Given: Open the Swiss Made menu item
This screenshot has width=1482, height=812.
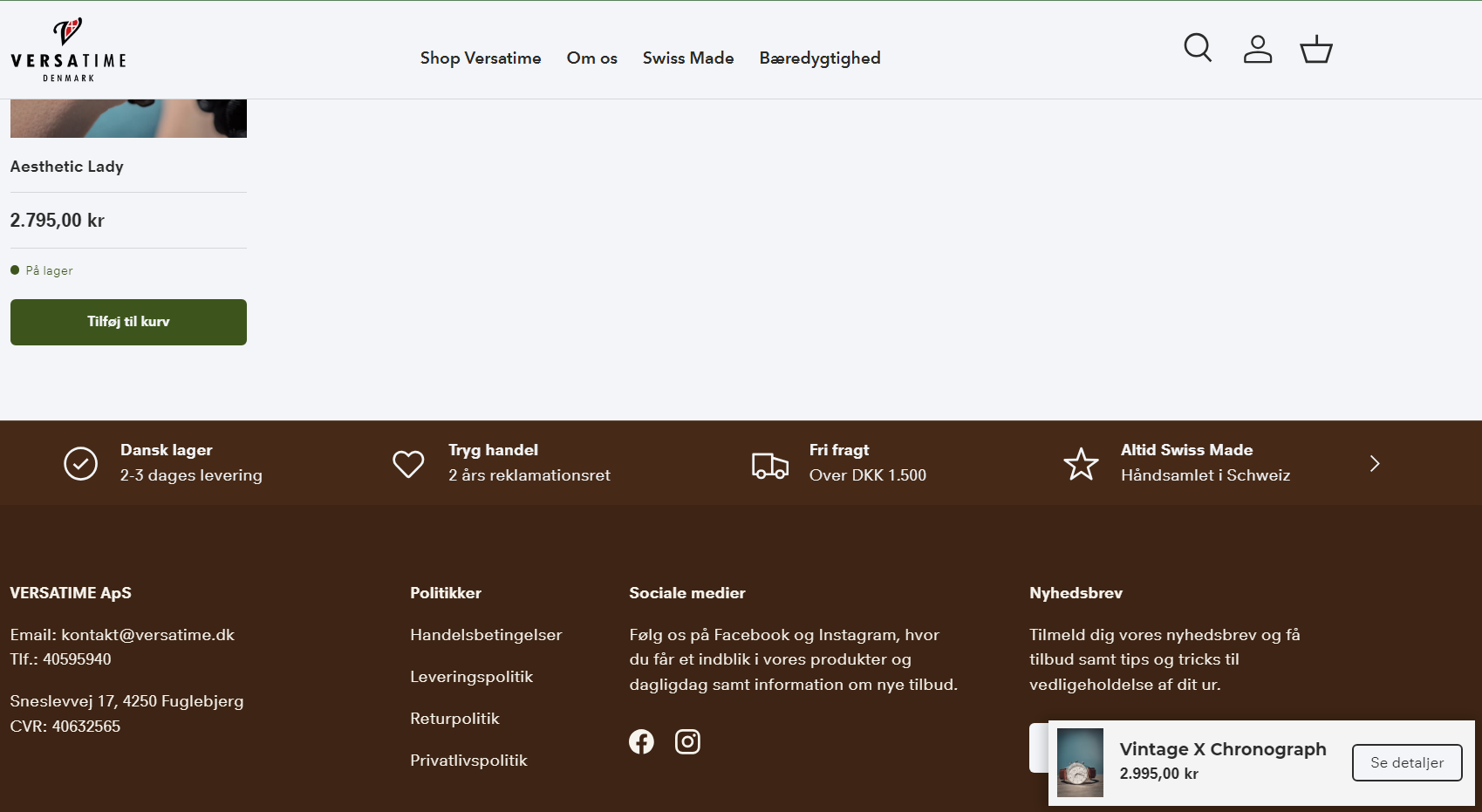Looking at the screenshot, I should (x=688, y=58).
